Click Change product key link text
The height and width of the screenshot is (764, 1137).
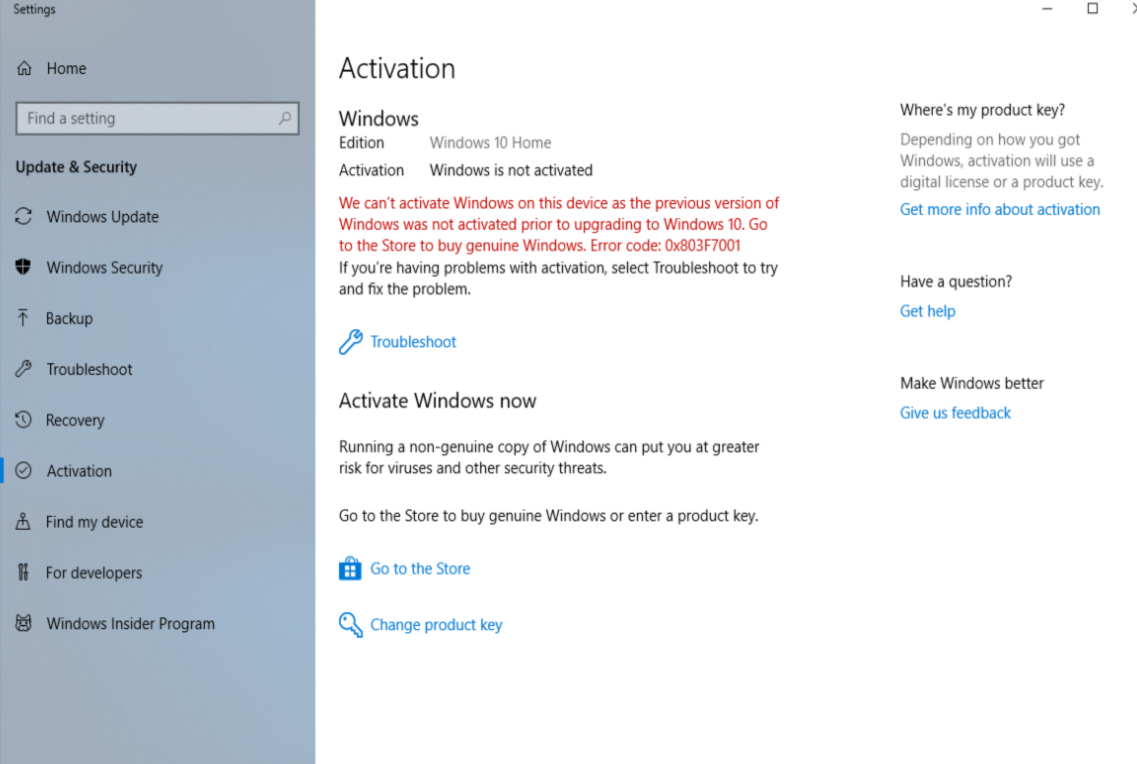(x=436, y=625)
